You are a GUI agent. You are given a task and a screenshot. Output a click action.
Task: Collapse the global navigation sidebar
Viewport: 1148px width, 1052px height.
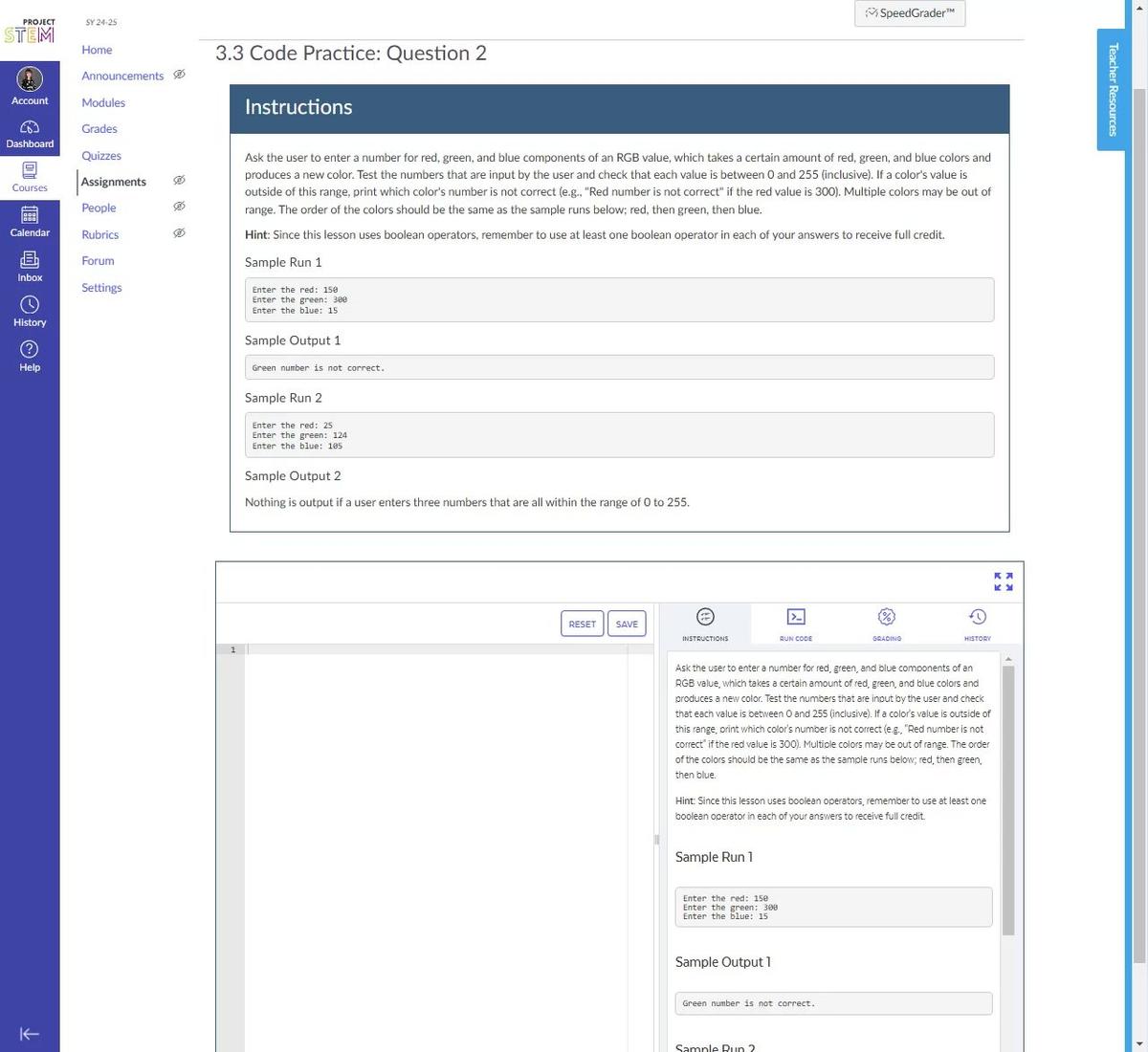click(30, 1034)
